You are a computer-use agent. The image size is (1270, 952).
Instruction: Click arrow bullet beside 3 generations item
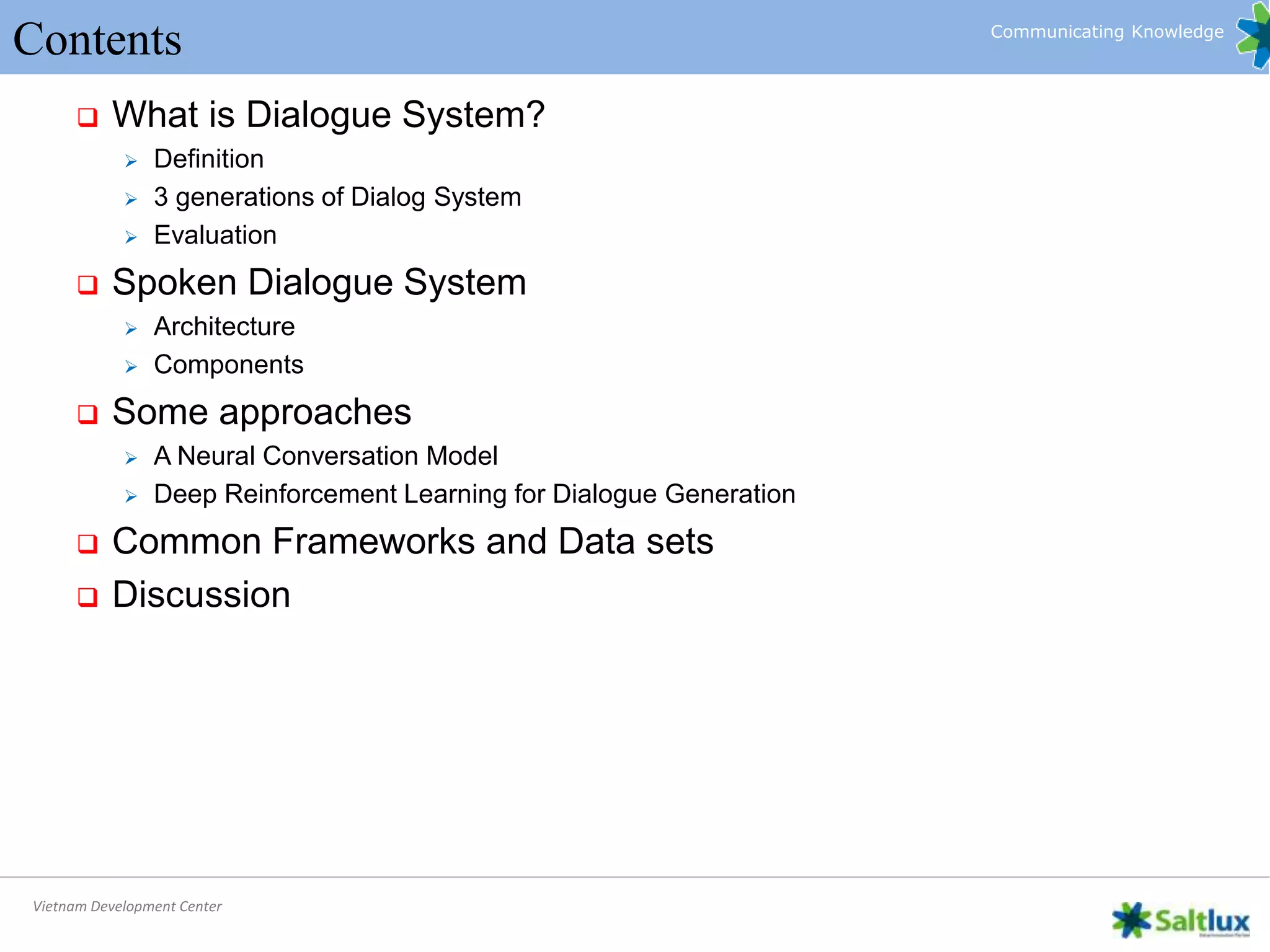click(131, 199)
